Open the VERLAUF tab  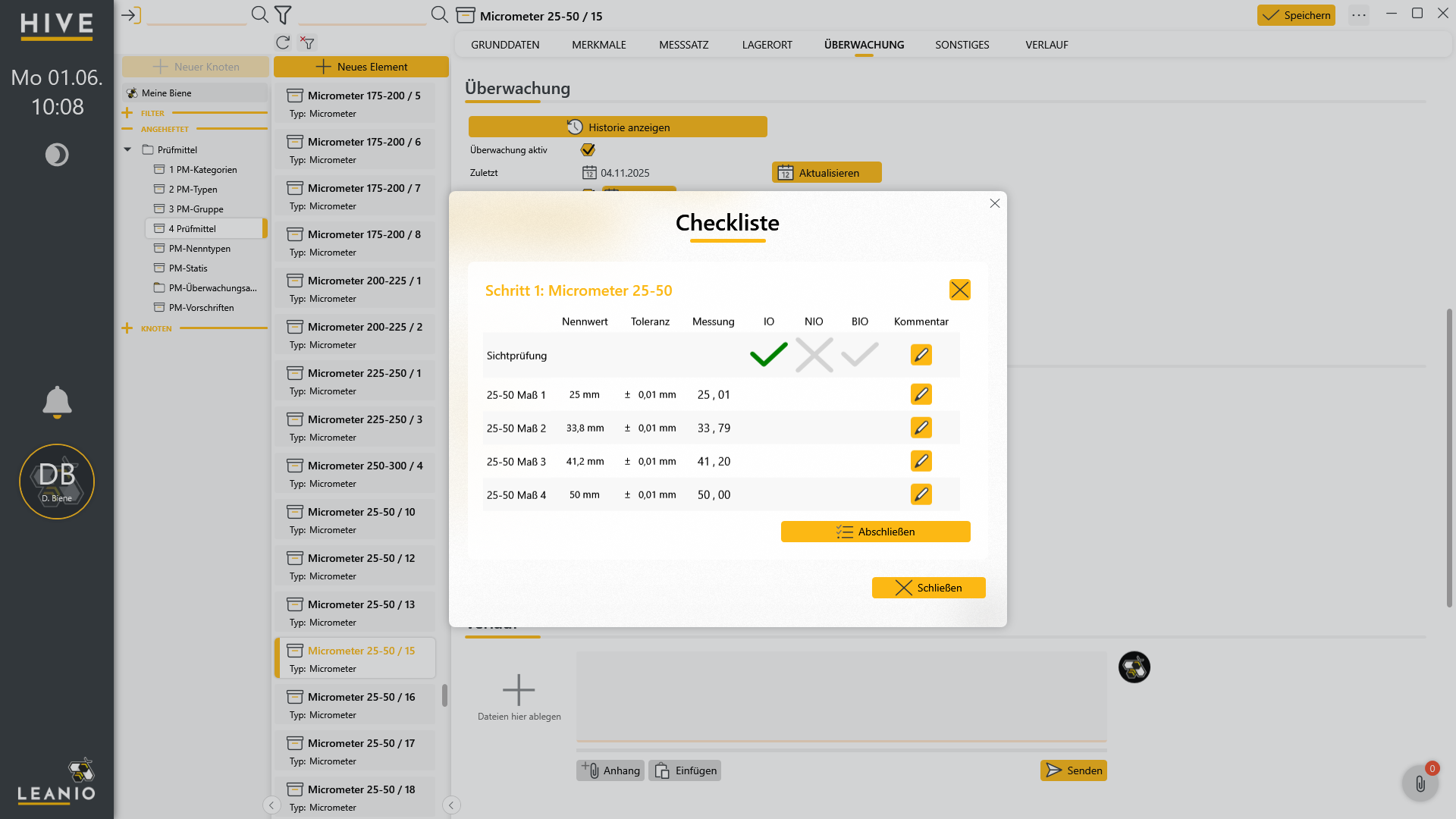[1046, 45]
